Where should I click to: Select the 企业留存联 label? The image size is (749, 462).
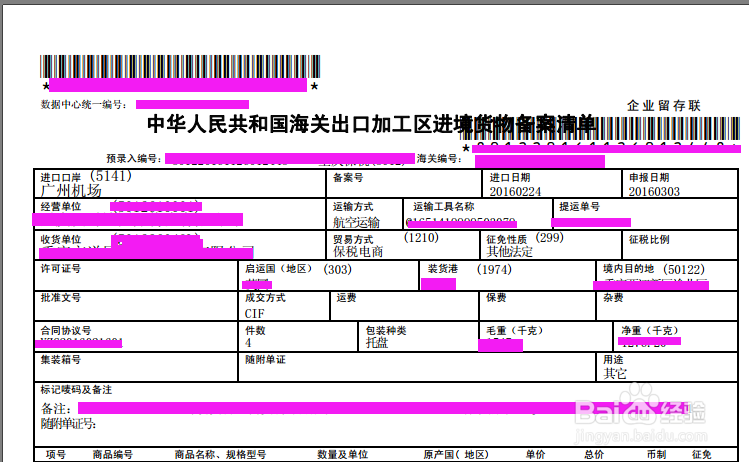(663, 106)
